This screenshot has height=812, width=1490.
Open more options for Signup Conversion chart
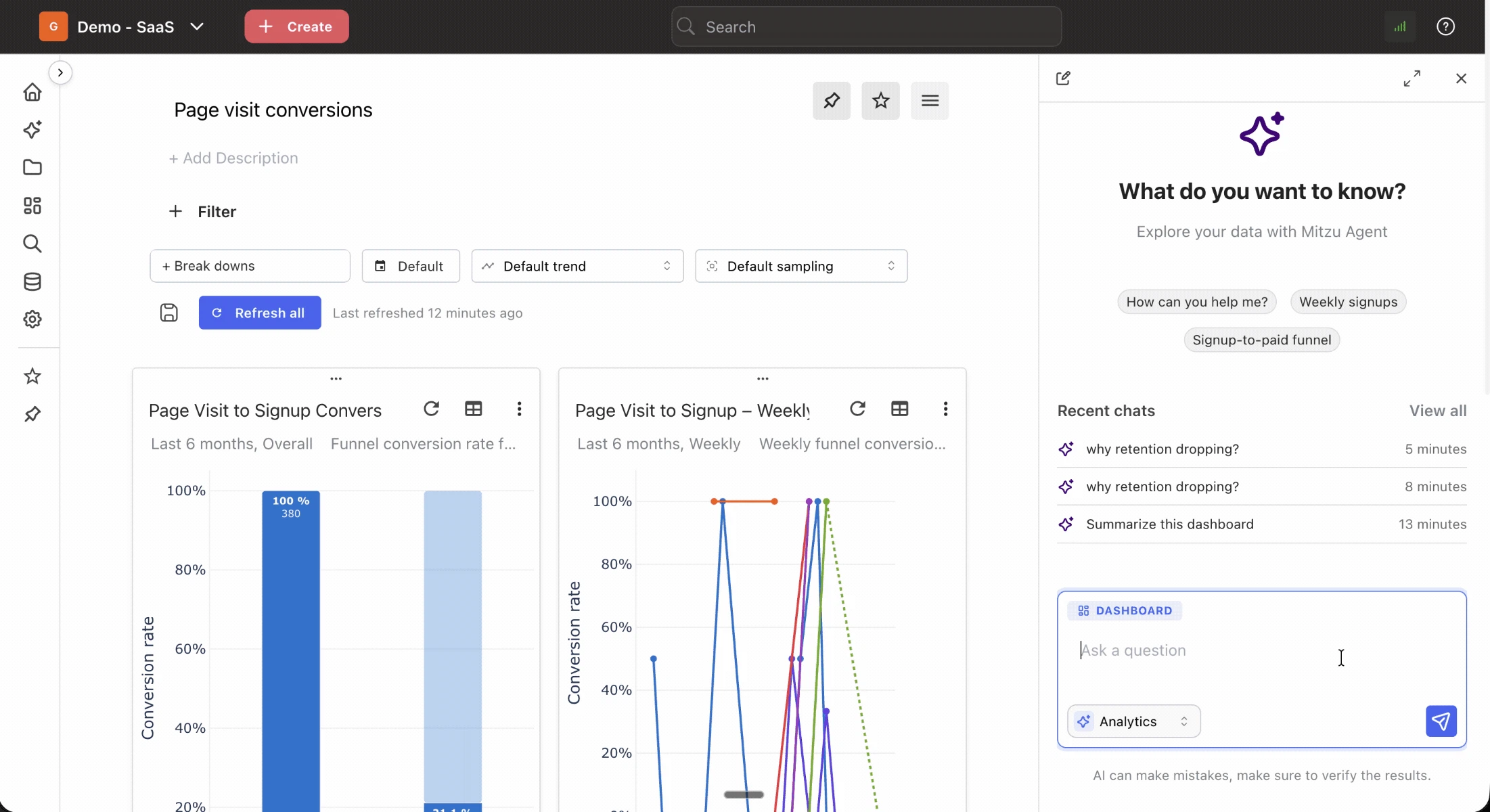point(519,409)
